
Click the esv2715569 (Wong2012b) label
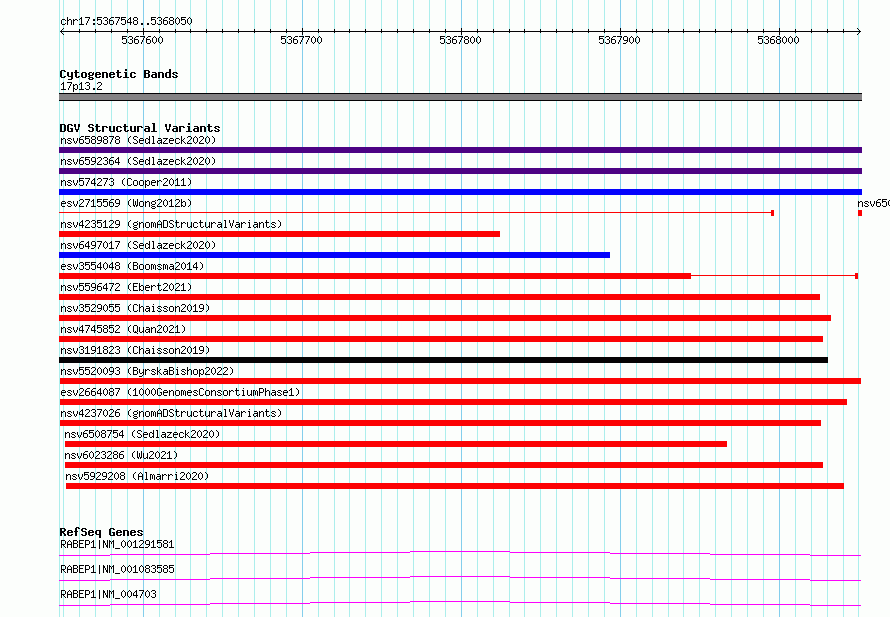pyautogui.click(x=126, y=203)
